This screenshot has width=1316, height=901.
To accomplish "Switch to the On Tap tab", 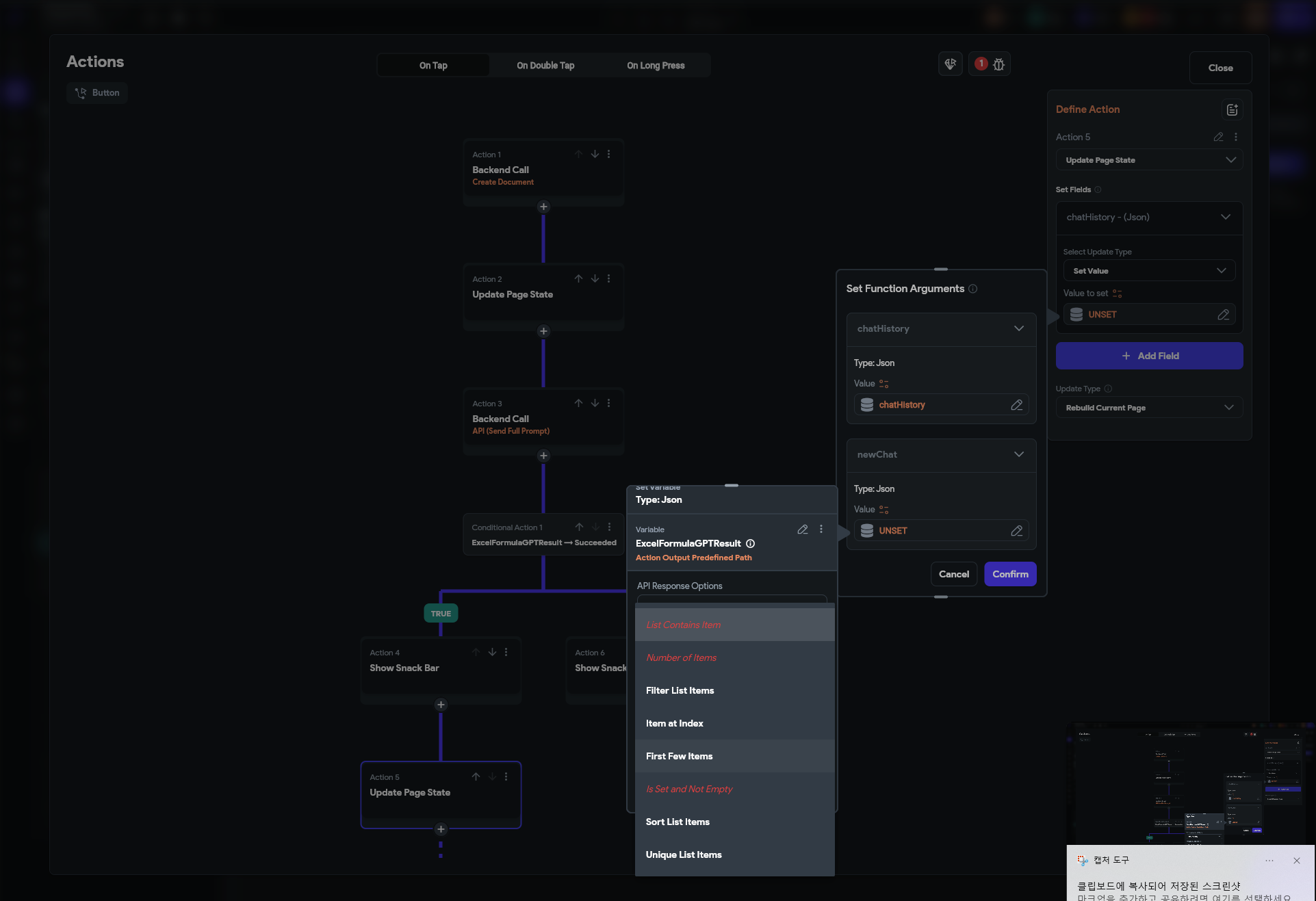I will click(433, 66).
